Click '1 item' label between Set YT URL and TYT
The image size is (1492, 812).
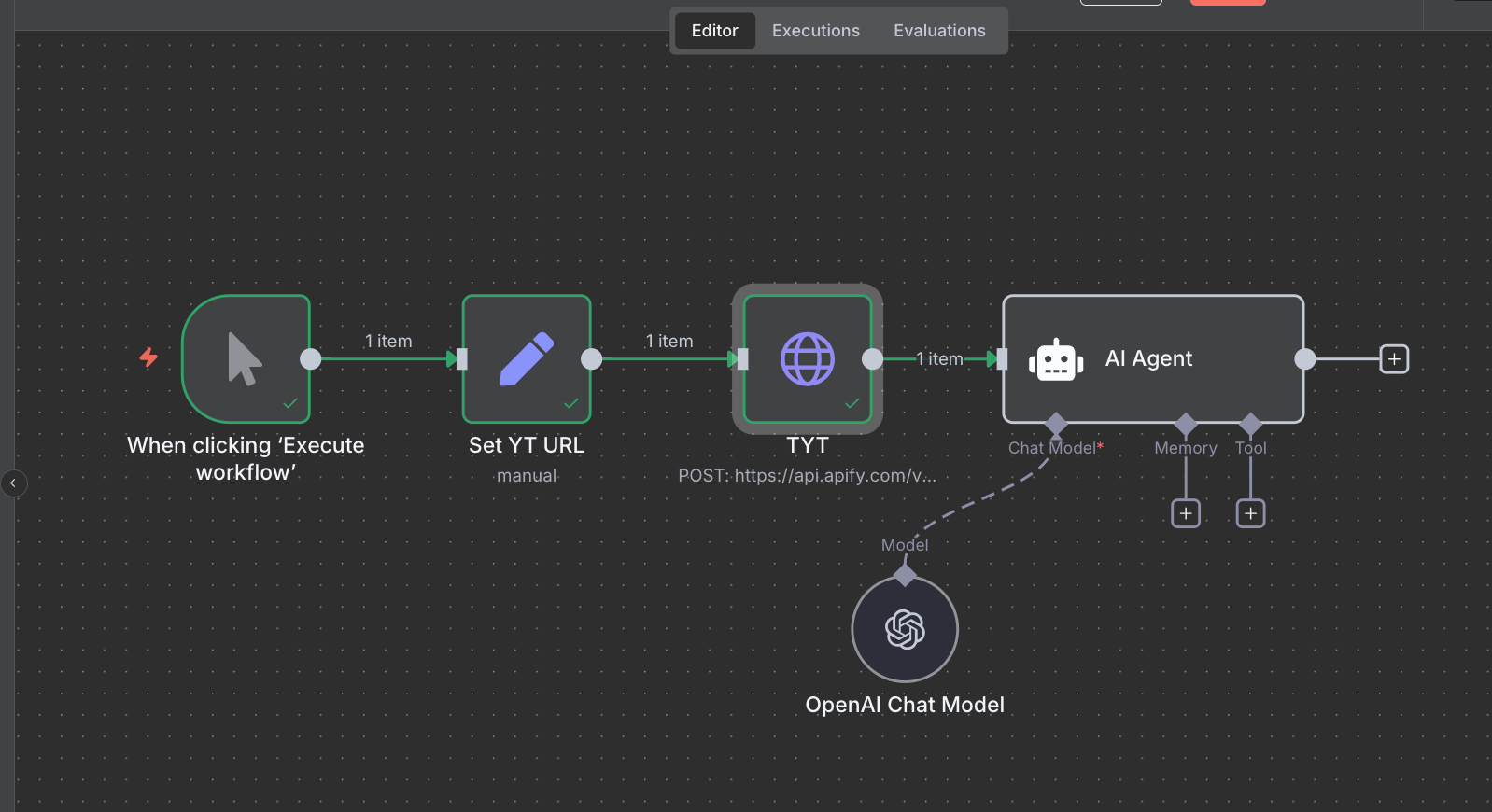tap(669, 342)
